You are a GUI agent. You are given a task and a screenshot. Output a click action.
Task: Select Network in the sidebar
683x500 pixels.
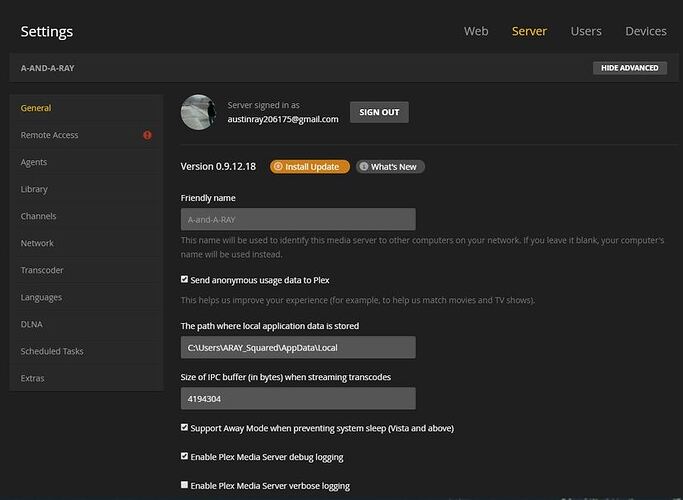click(x=86, y=243)
